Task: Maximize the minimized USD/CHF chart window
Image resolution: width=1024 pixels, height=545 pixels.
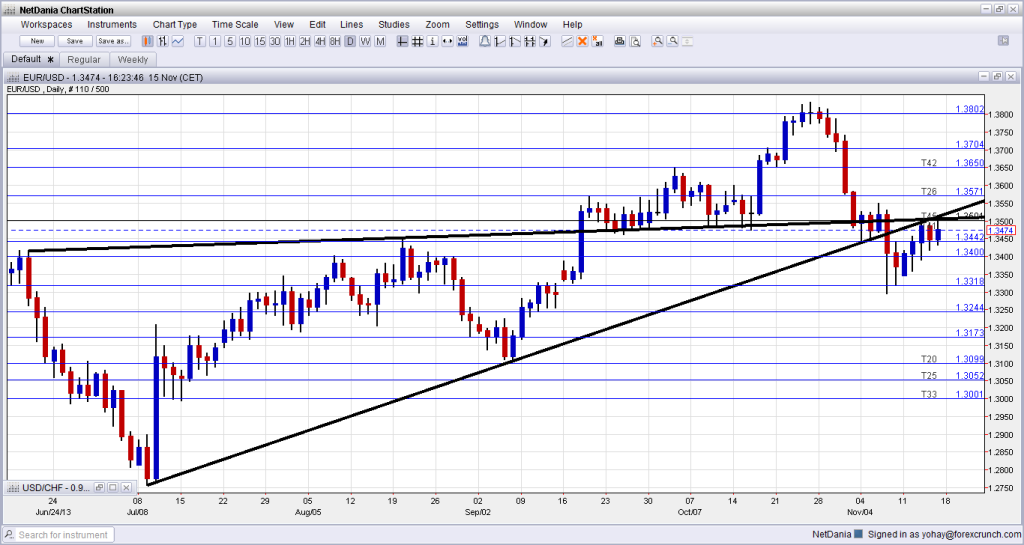Action: coord(112,488)
